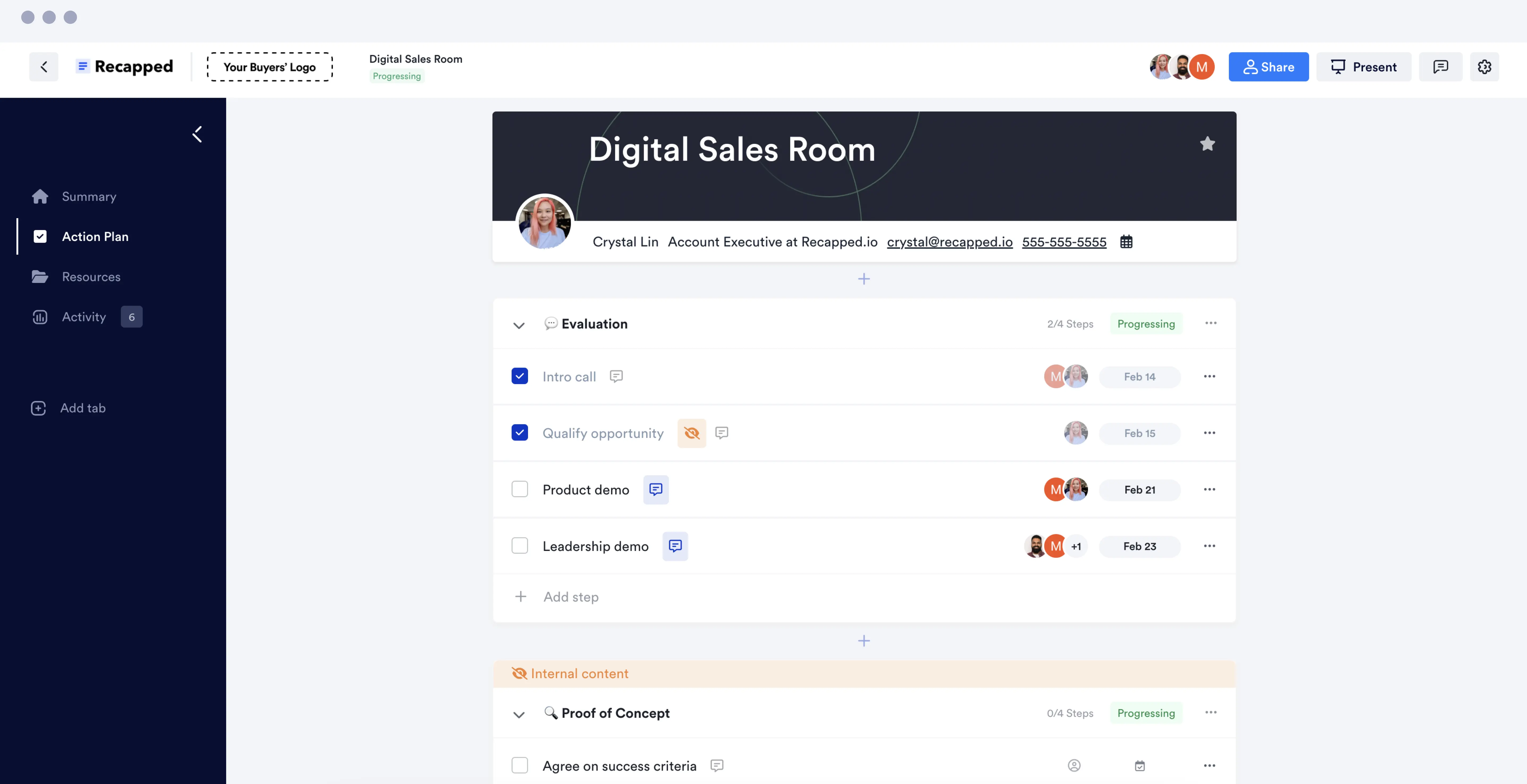Open more options for Leadership demo

(1209, 546)
